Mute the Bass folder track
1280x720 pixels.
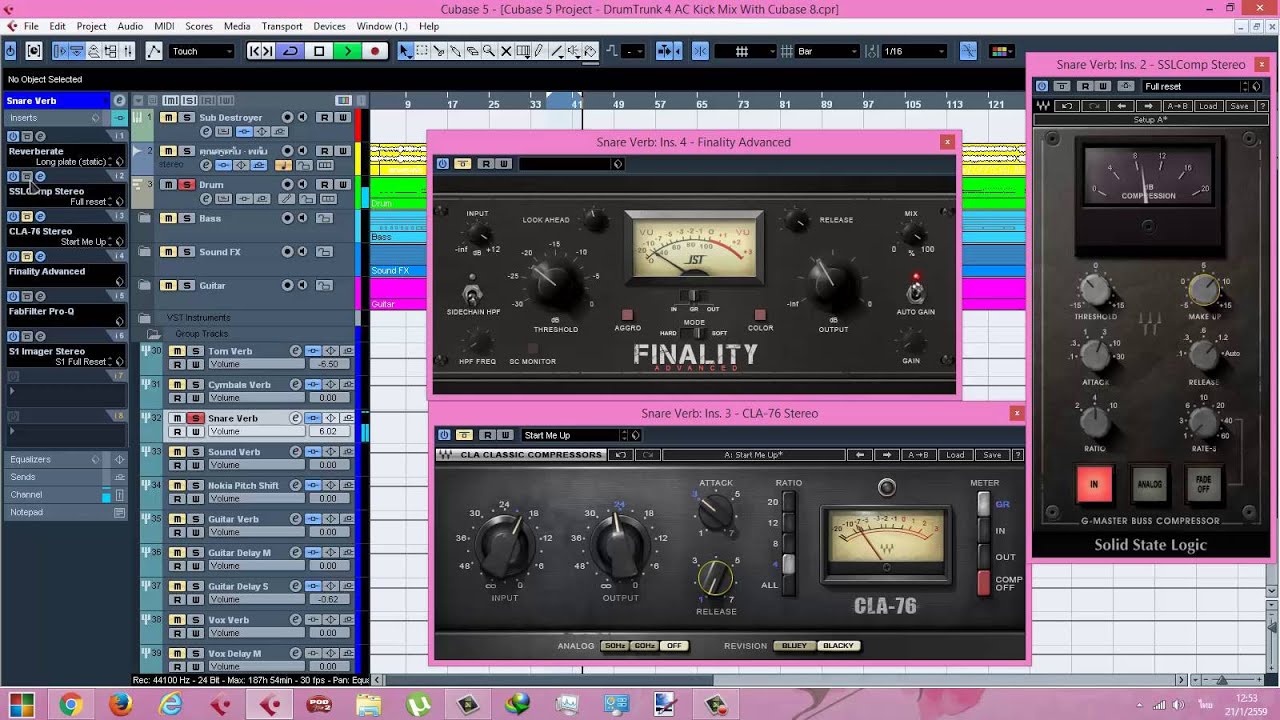[169, 218]
